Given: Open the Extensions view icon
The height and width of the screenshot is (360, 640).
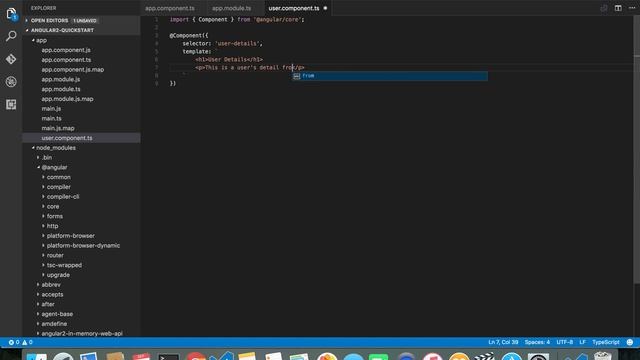Looking at the screenshot, I should coord(11,104).
